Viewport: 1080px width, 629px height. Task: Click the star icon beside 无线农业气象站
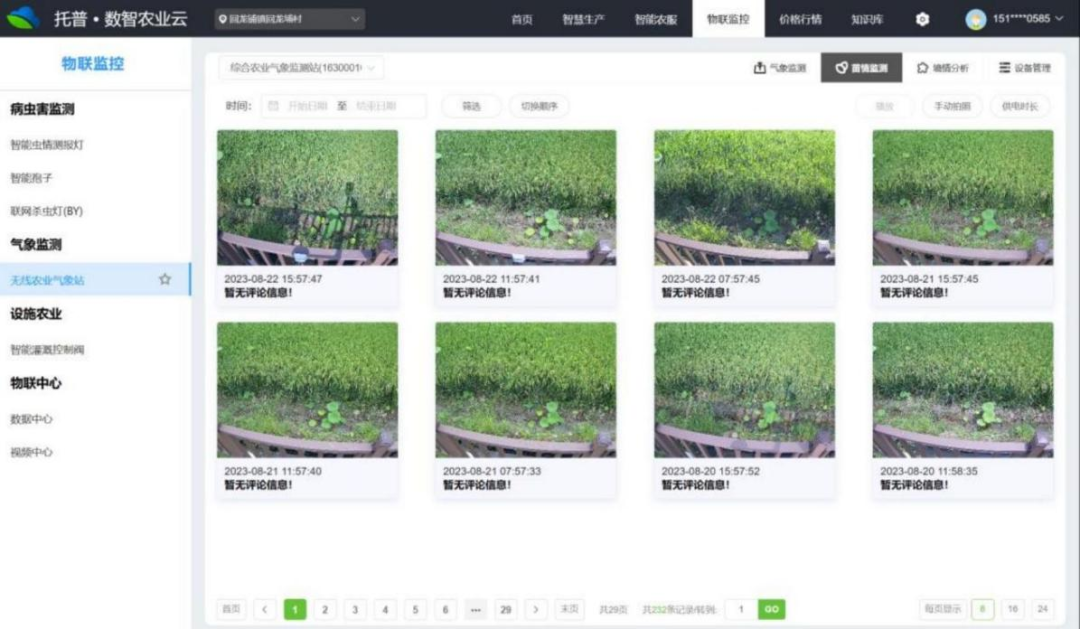tap(165, 280)
